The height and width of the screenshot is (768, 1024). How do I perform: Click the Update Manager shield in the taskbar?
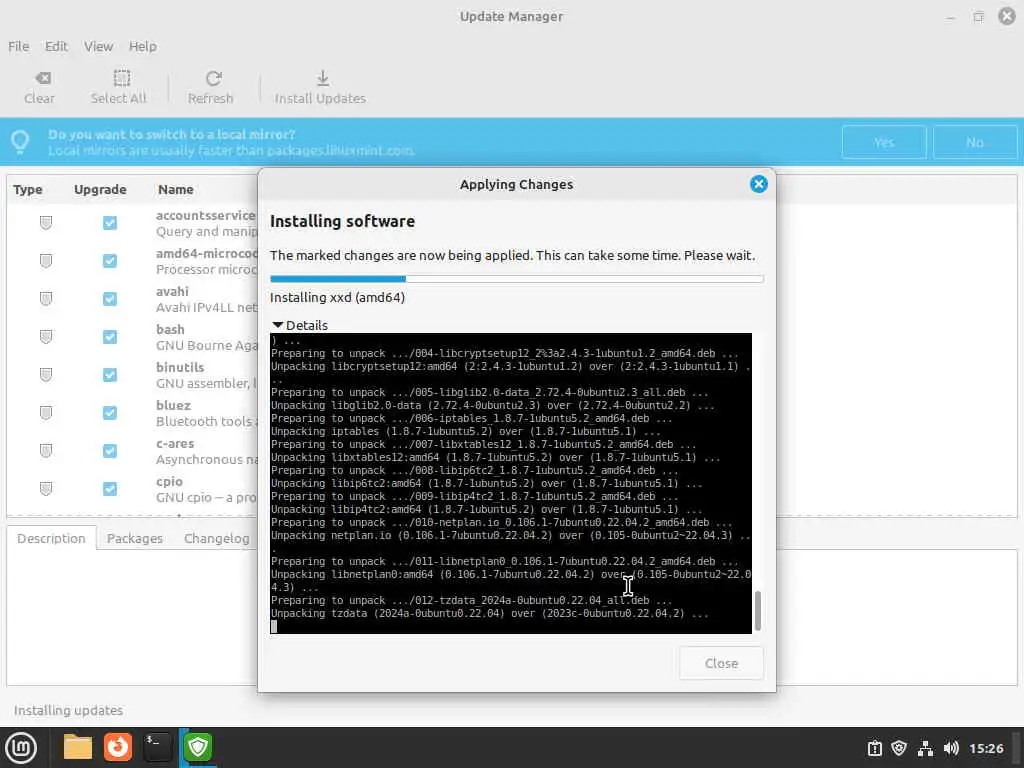[x=198, y=747]
